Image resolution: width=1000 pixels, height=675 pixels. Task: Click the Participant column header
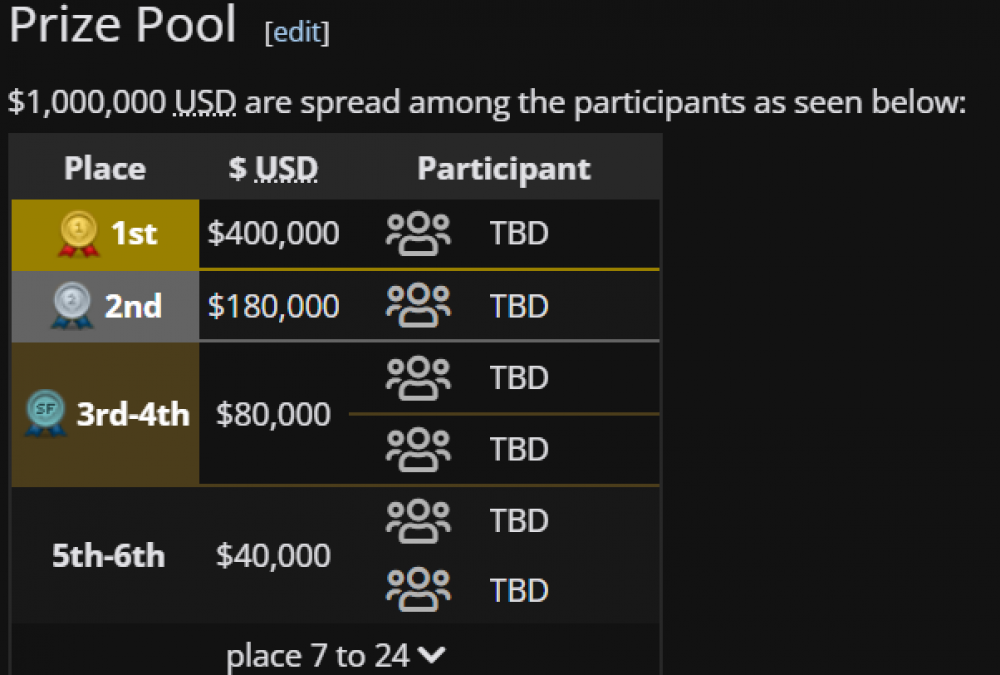[x=504, y=169]
